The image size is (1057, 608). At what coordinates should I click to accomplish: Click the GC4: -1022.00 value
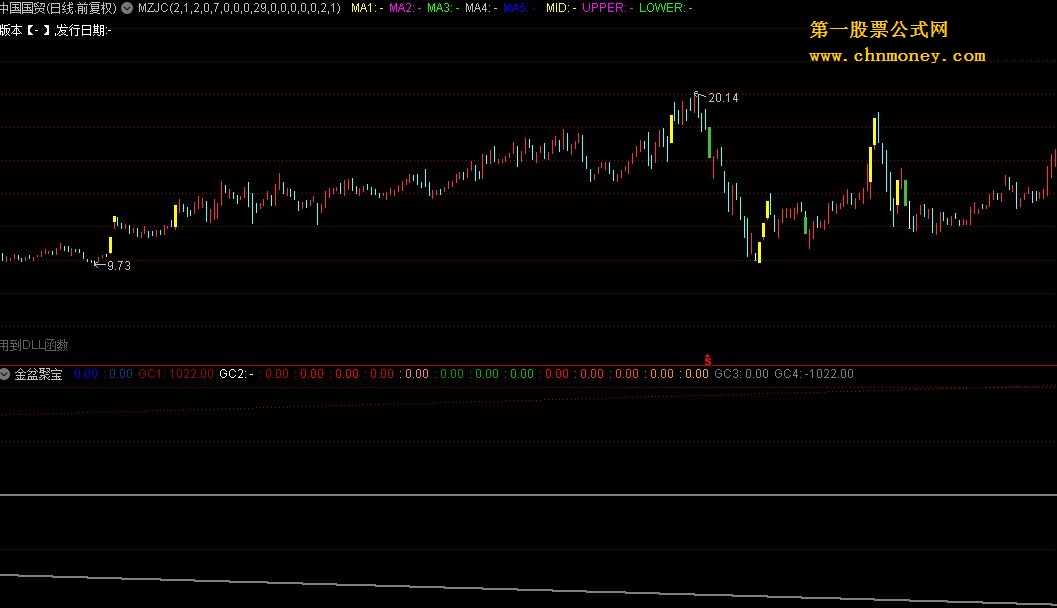point(814,373)
